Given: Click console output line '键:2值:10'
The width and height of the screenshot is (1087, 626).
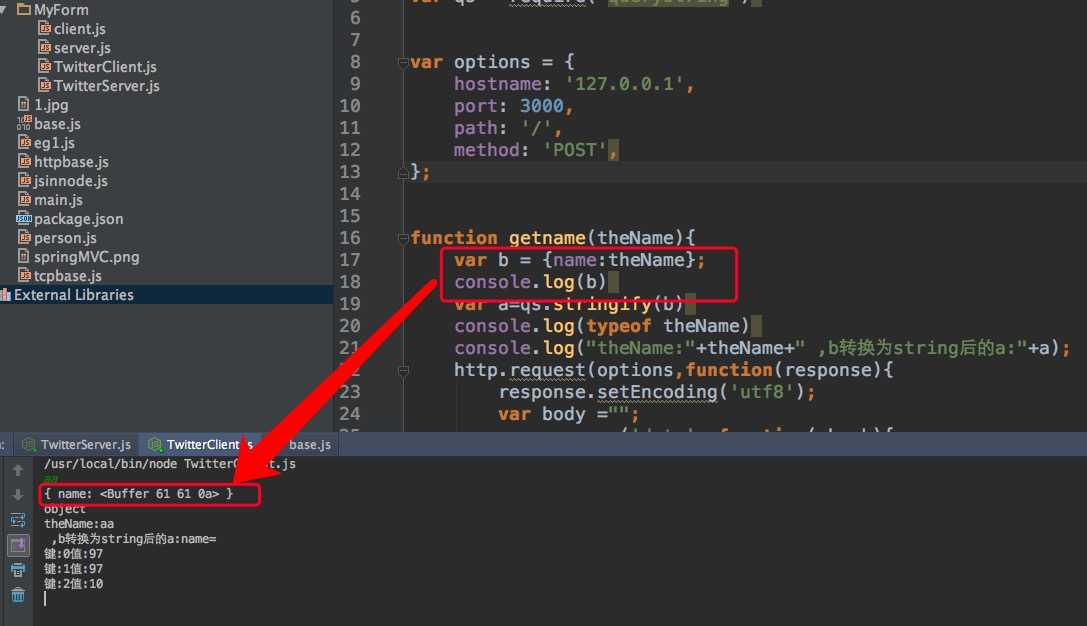Looking at the screenshot, I should (73, 584).
